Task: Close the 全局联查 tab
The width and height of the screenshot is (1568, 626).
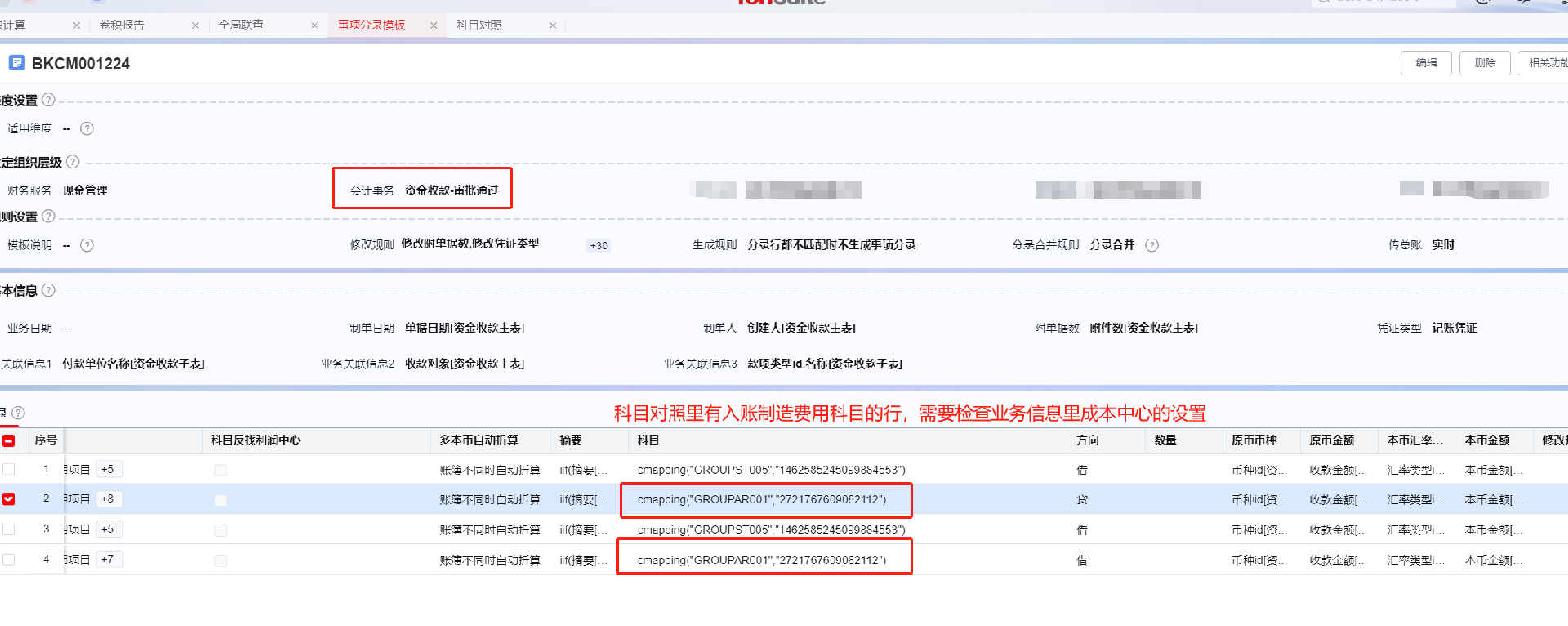Action: tap(314, 25)
